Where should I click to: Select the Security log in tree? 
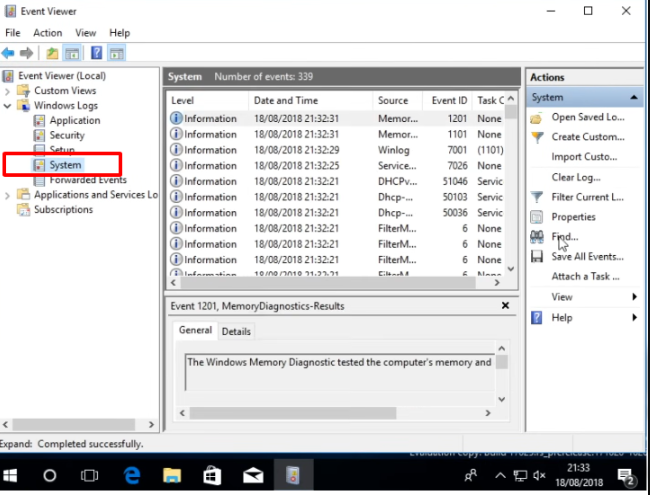pyautogui.click(x=67, y=135)
